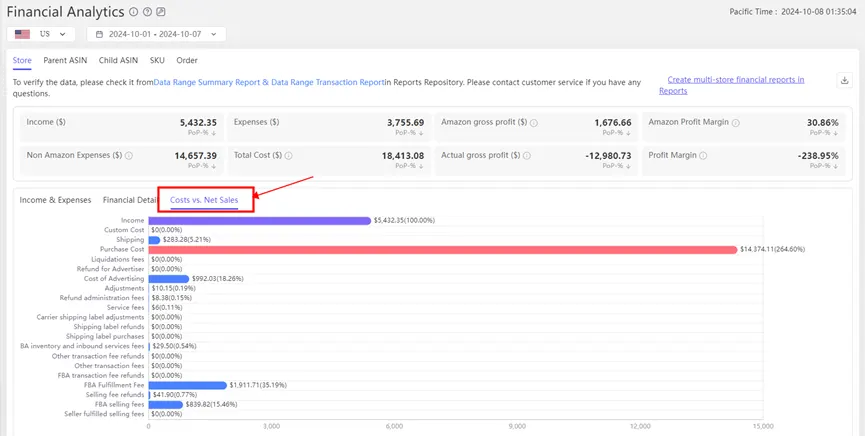Click info icon next to Amazon gross profit

534,123
